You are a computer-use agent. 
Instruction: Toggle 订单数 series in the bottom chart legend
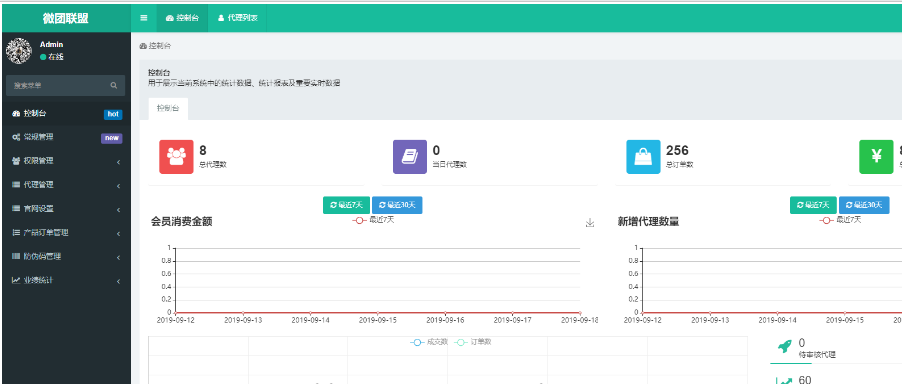click(x=473, y=341)
